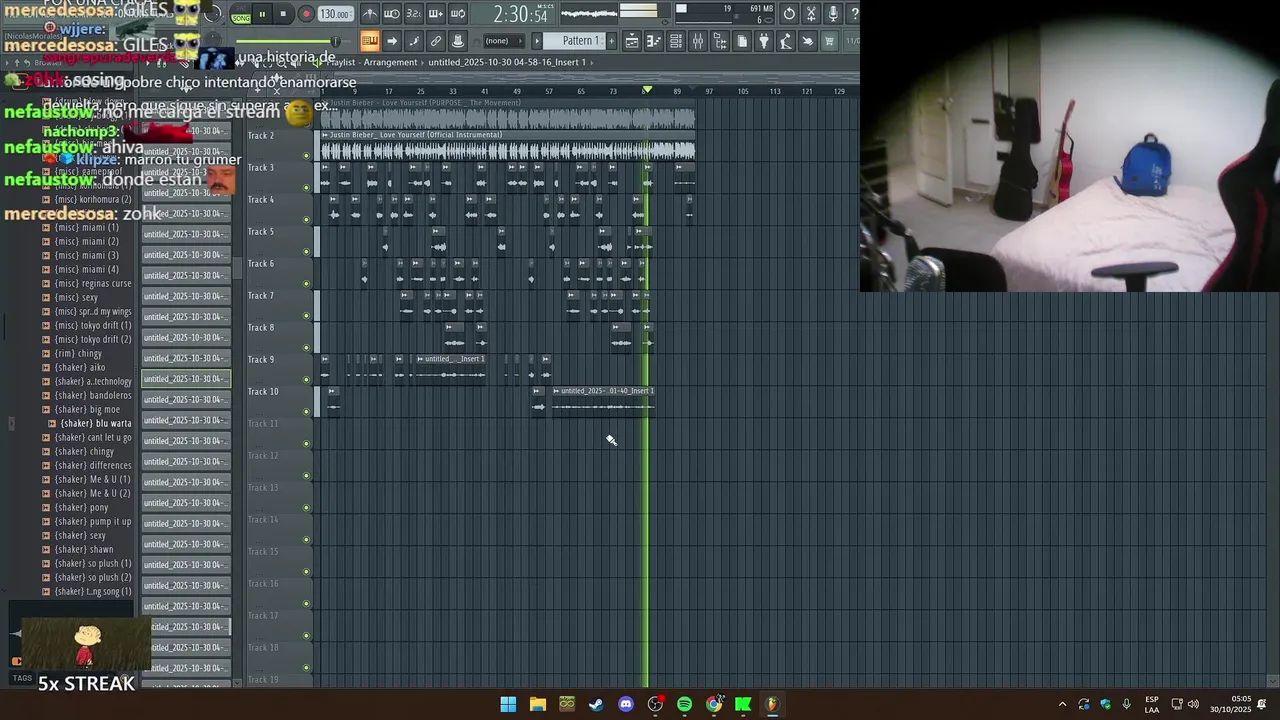Click the microphone one-click recording icon

(833, 14)
